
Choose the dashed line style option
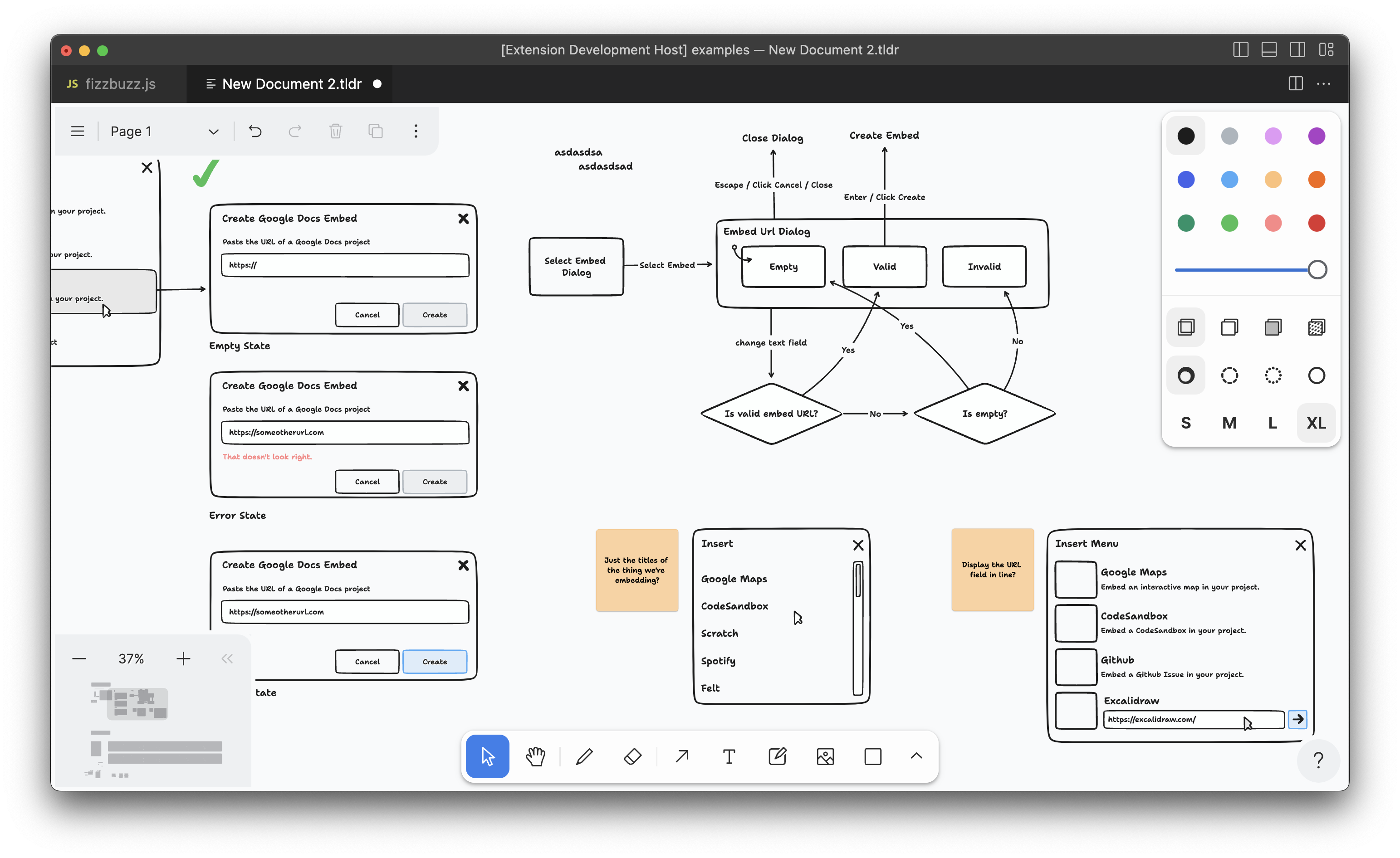click(x=1229, y=375)
